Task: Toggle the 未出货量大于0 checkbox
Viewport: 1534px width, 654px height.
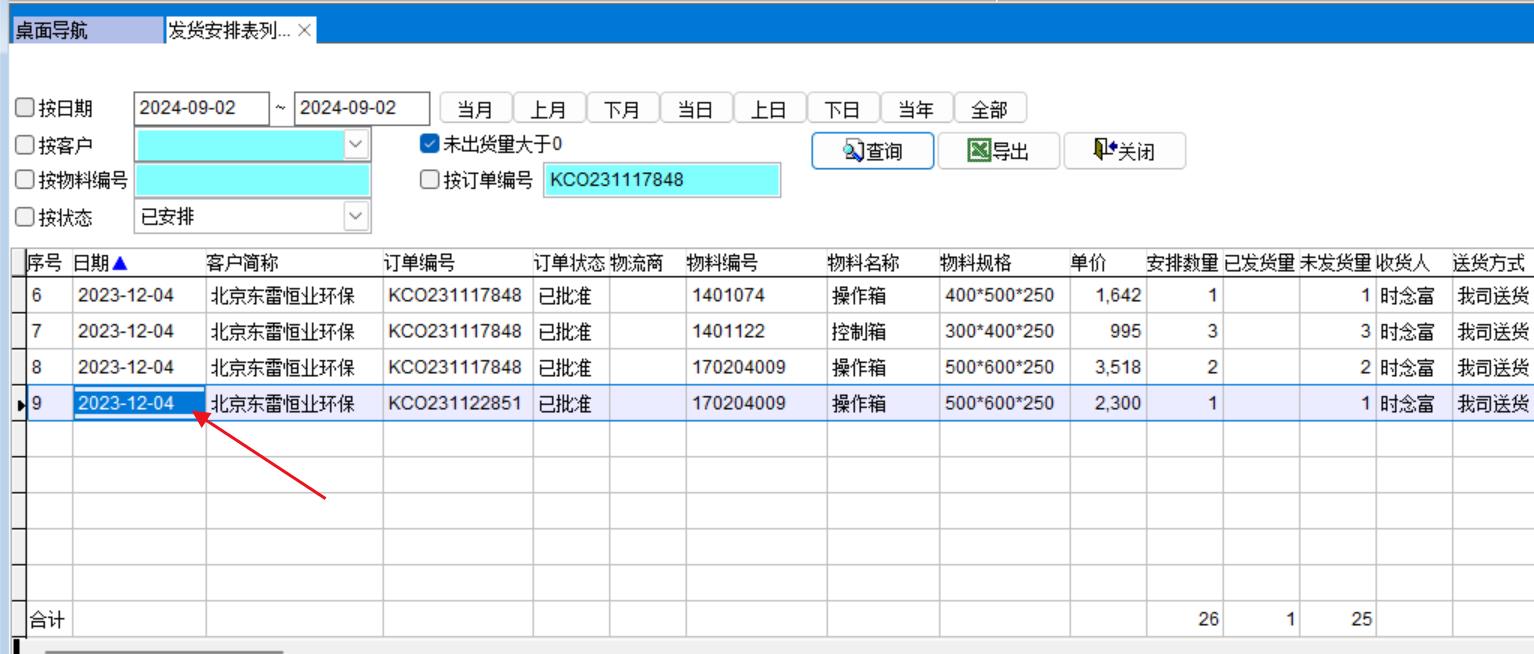Action: [430, 144]
